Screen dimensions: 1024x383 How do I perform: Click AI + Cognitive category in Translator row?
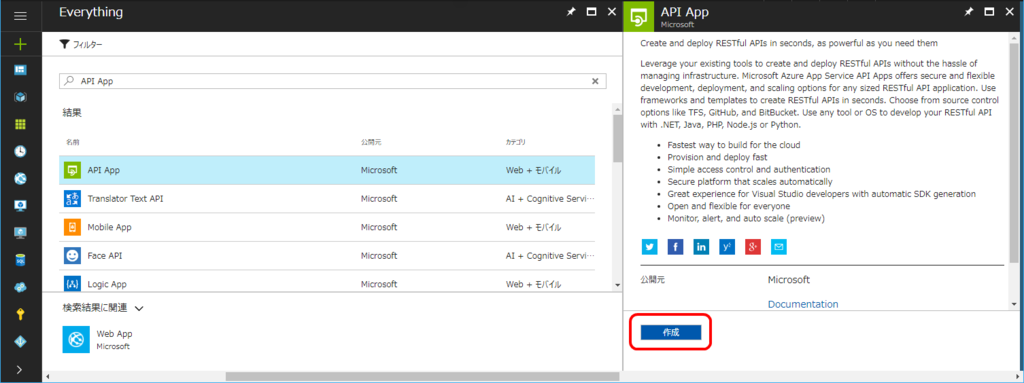tap(550, 199)
